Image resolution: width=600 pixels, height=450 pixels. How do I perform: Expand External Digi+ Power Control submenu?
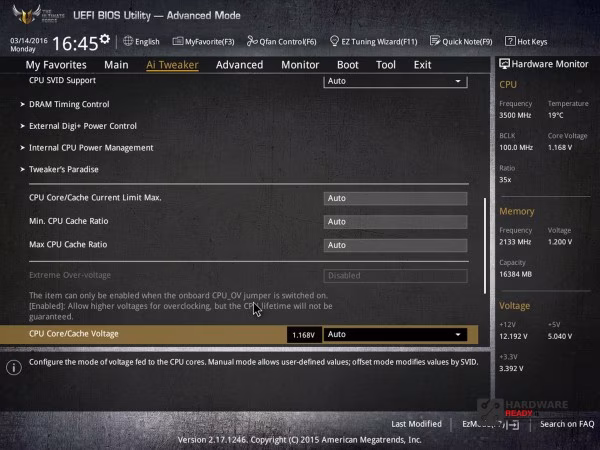(79, 126)
